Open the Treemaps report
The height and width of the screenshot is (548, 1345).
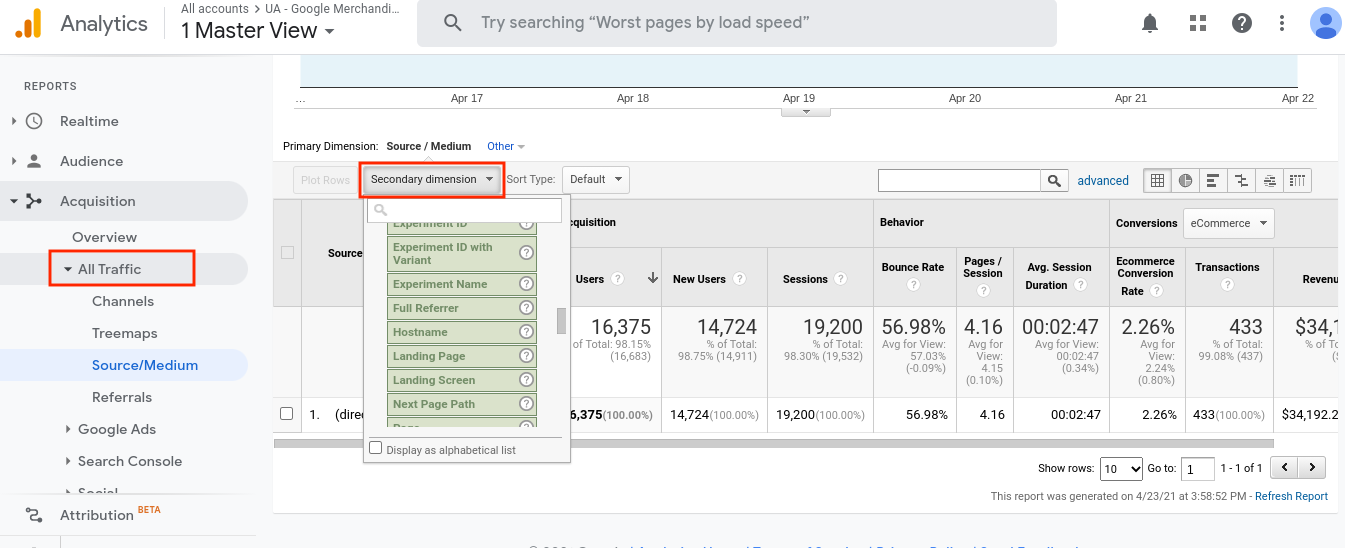[x=125, y=333]
